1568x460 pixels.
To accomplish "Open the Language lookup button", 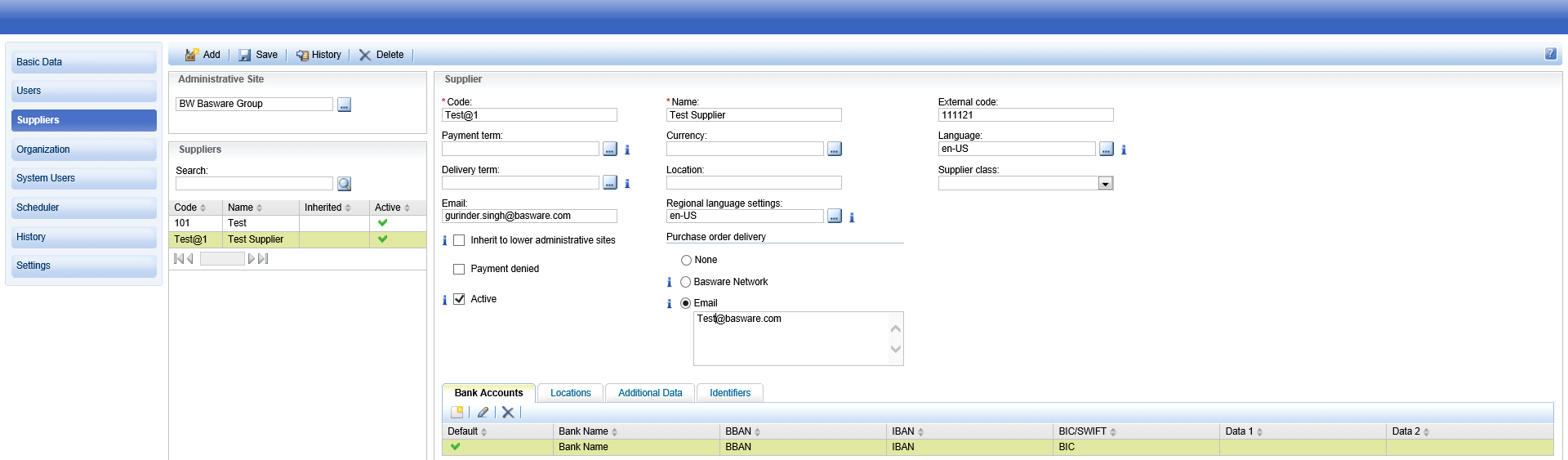I will (x=1107, y=149).
